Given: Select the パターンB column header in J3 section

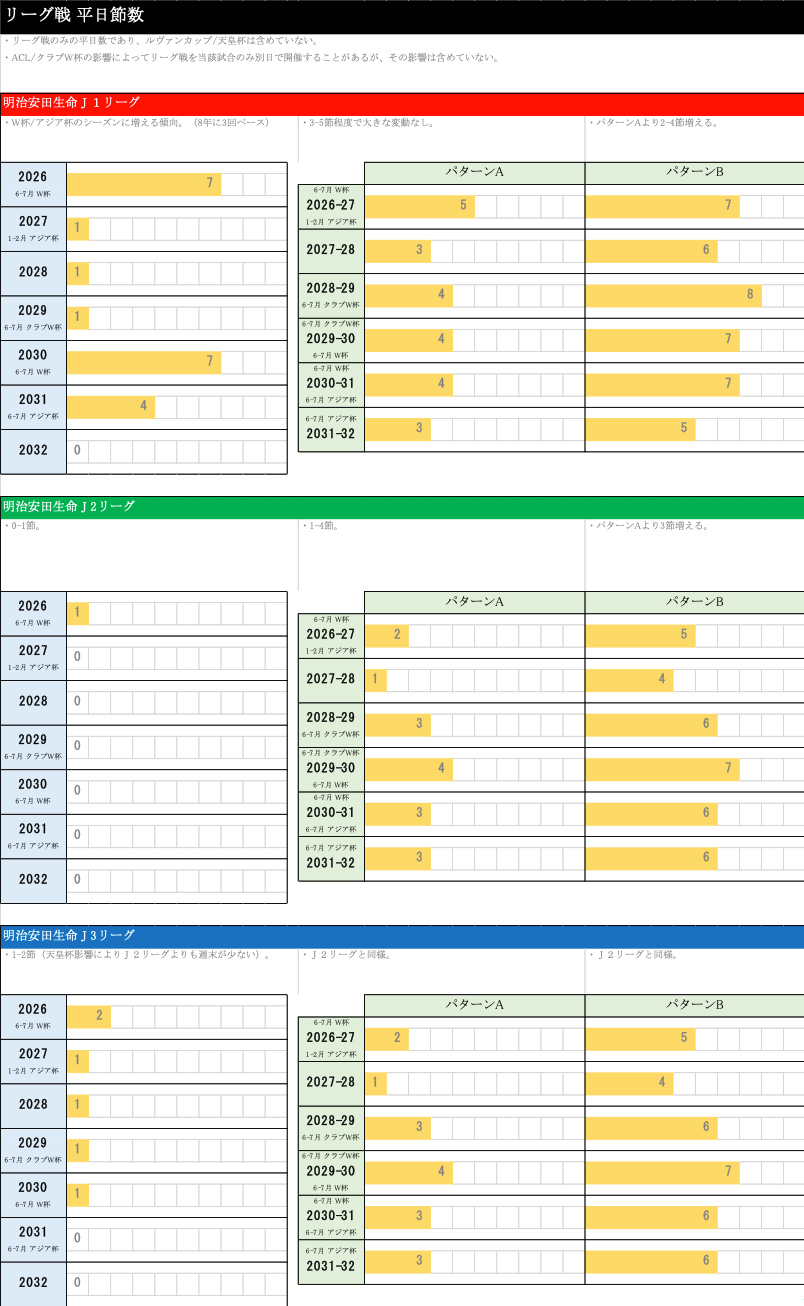Looking at the screenshot, I should tap(694, 1005).
